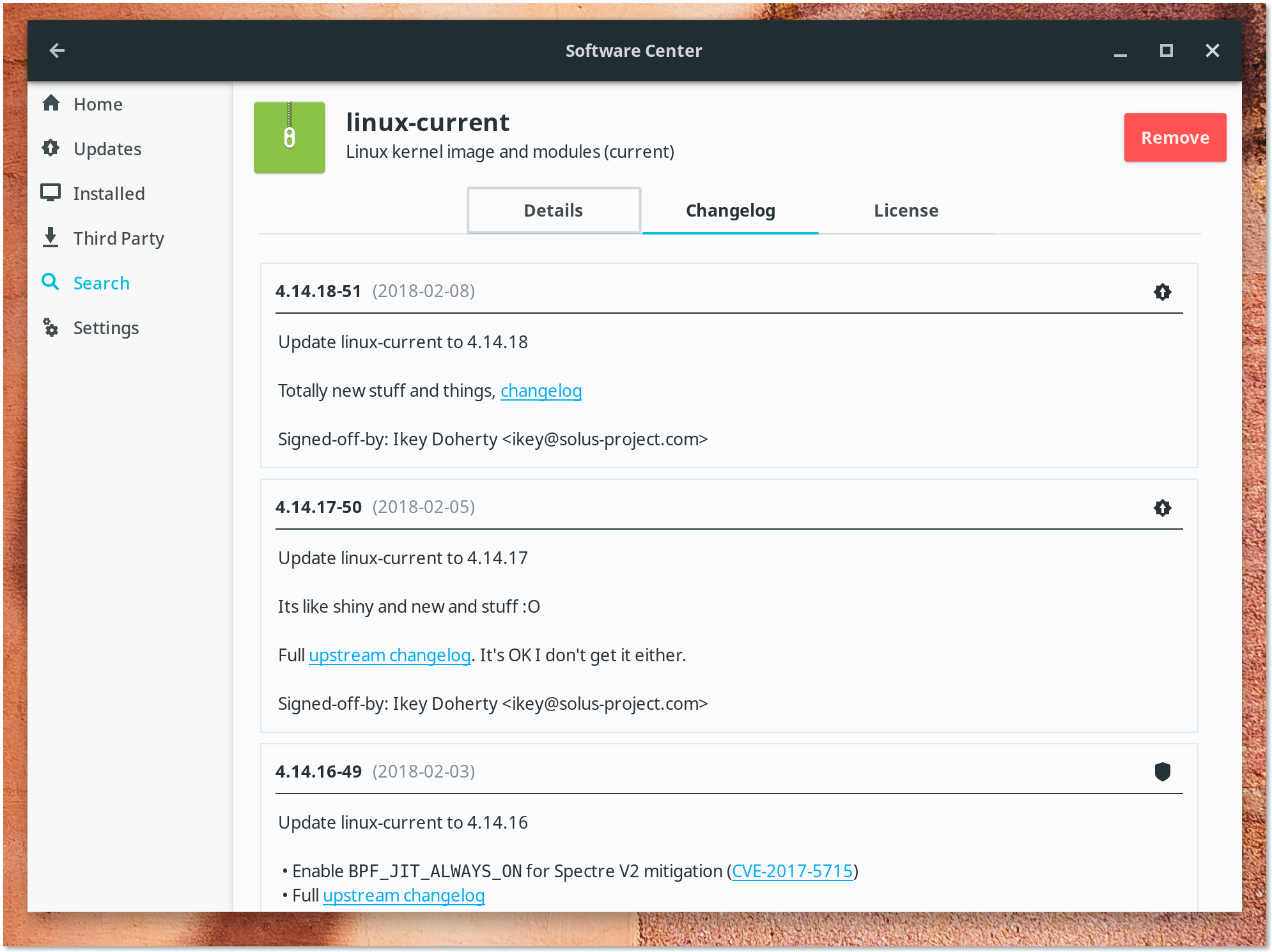1272x952 pixels.
Task: Open Third Party via the download icon
Action: click(51, 238)
